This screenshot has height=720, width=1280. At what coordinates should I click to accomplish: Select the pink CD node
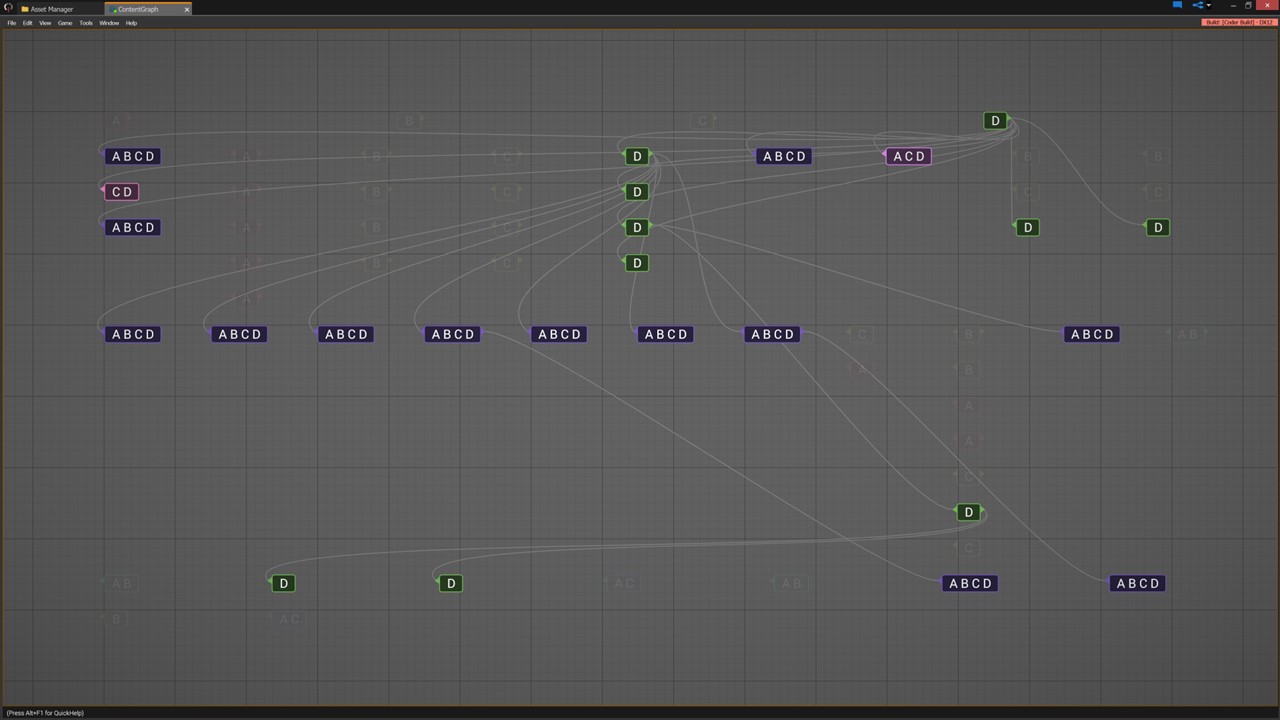122,192
